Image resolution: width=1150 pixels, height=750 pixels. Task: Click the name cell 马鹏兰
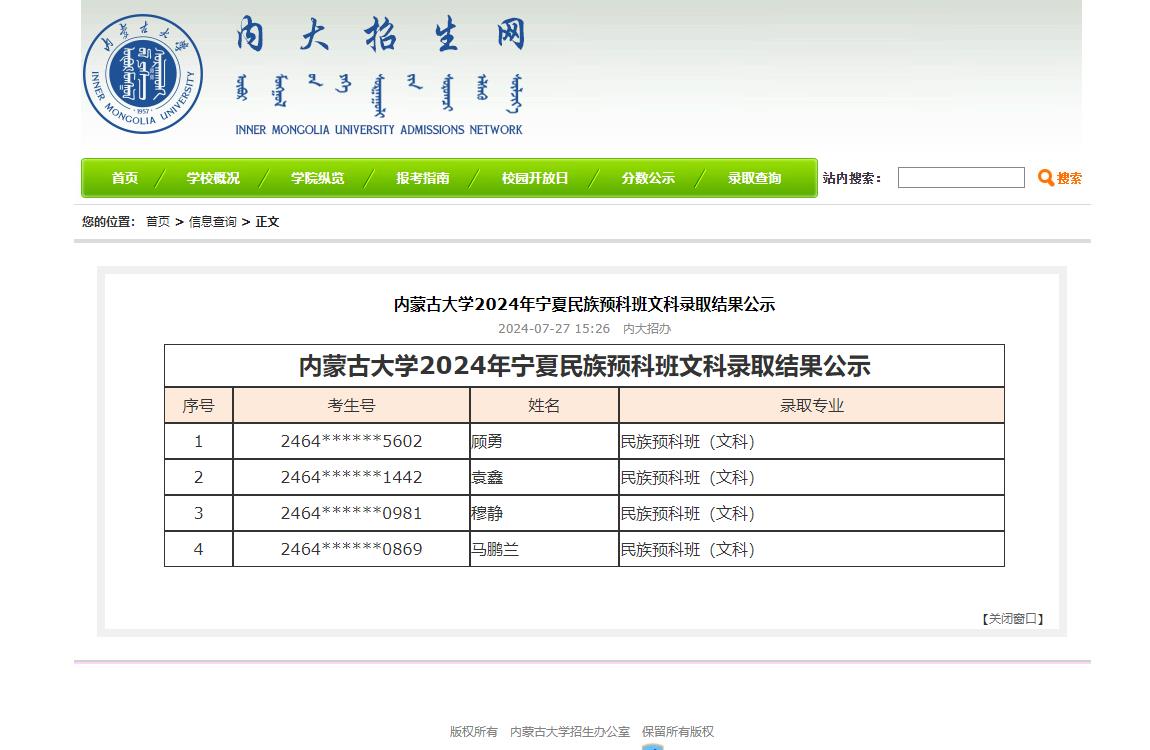544,549
